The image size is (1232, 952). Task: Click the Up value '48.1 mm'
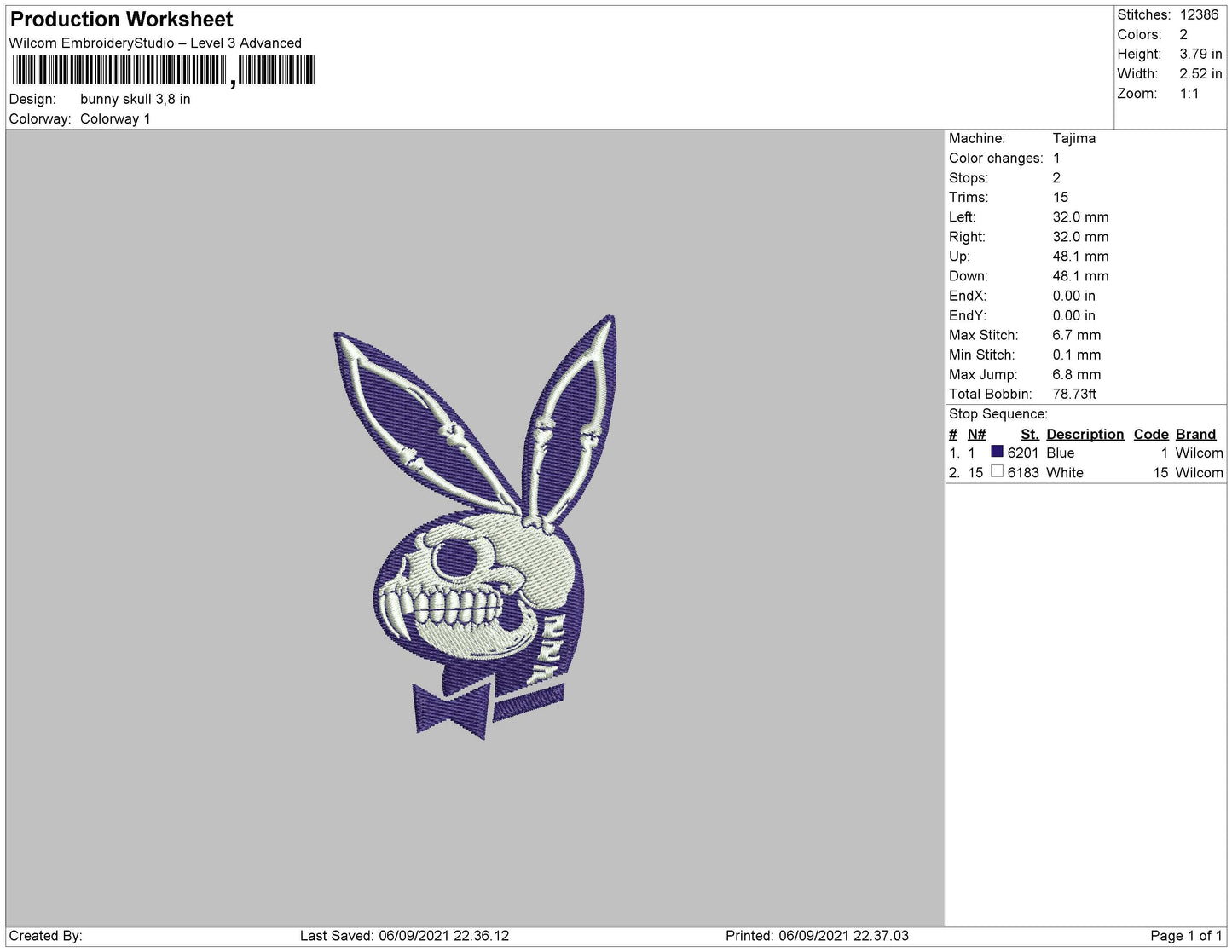[x=1081, y=256]
